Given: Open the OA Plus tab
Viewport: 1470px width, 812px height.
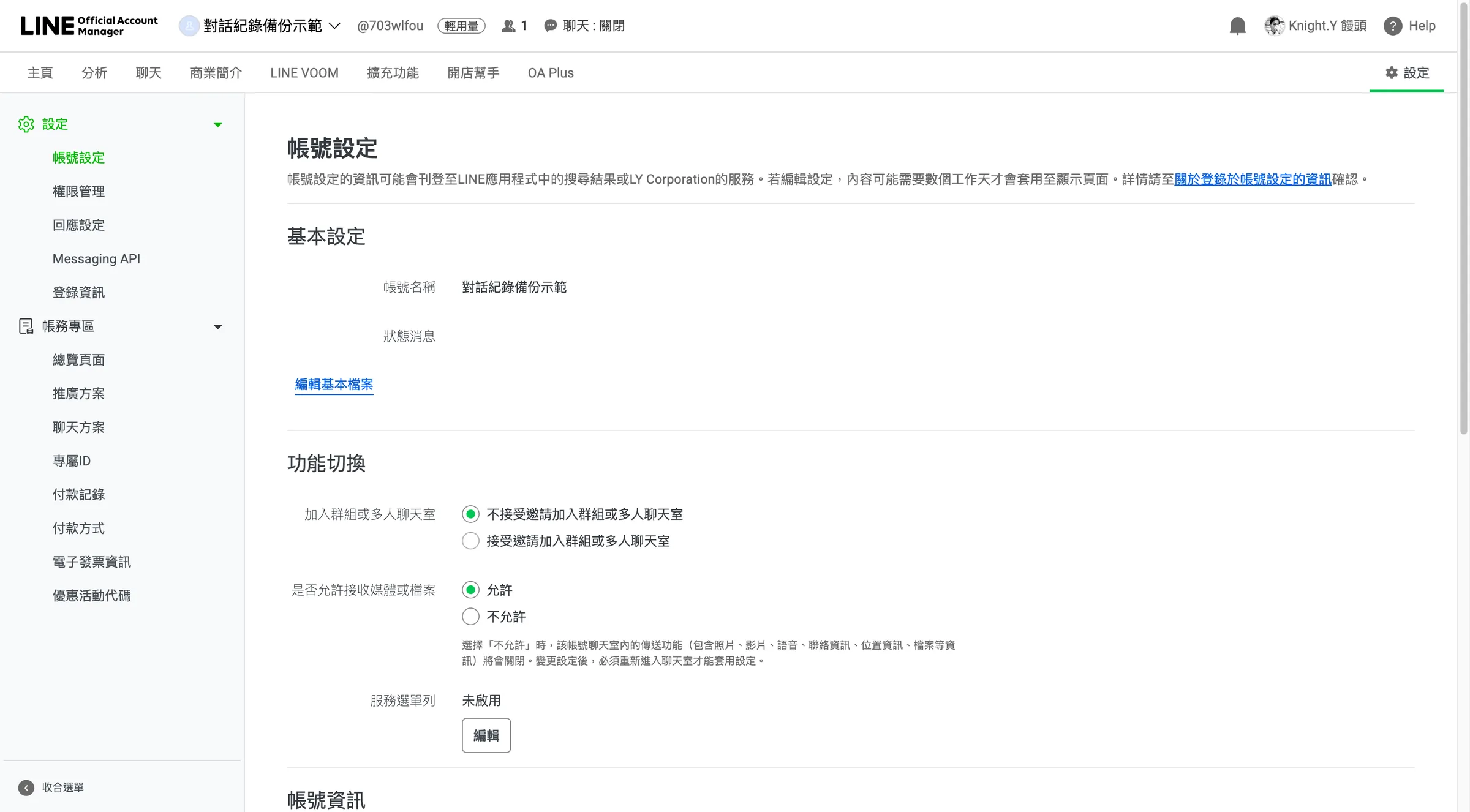Looking at the screenshot, I should (551, 73).
